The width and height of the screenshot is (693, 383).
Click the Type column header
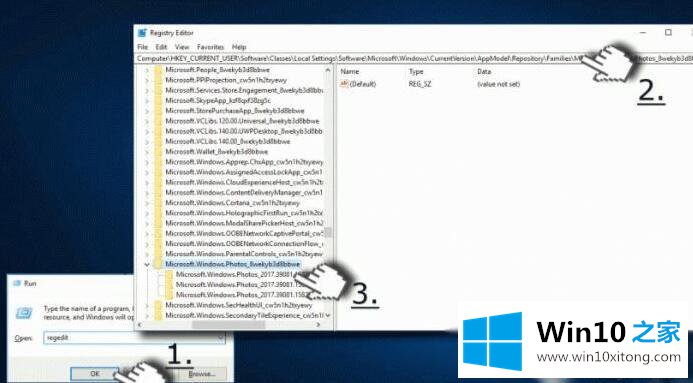point(416,71)
